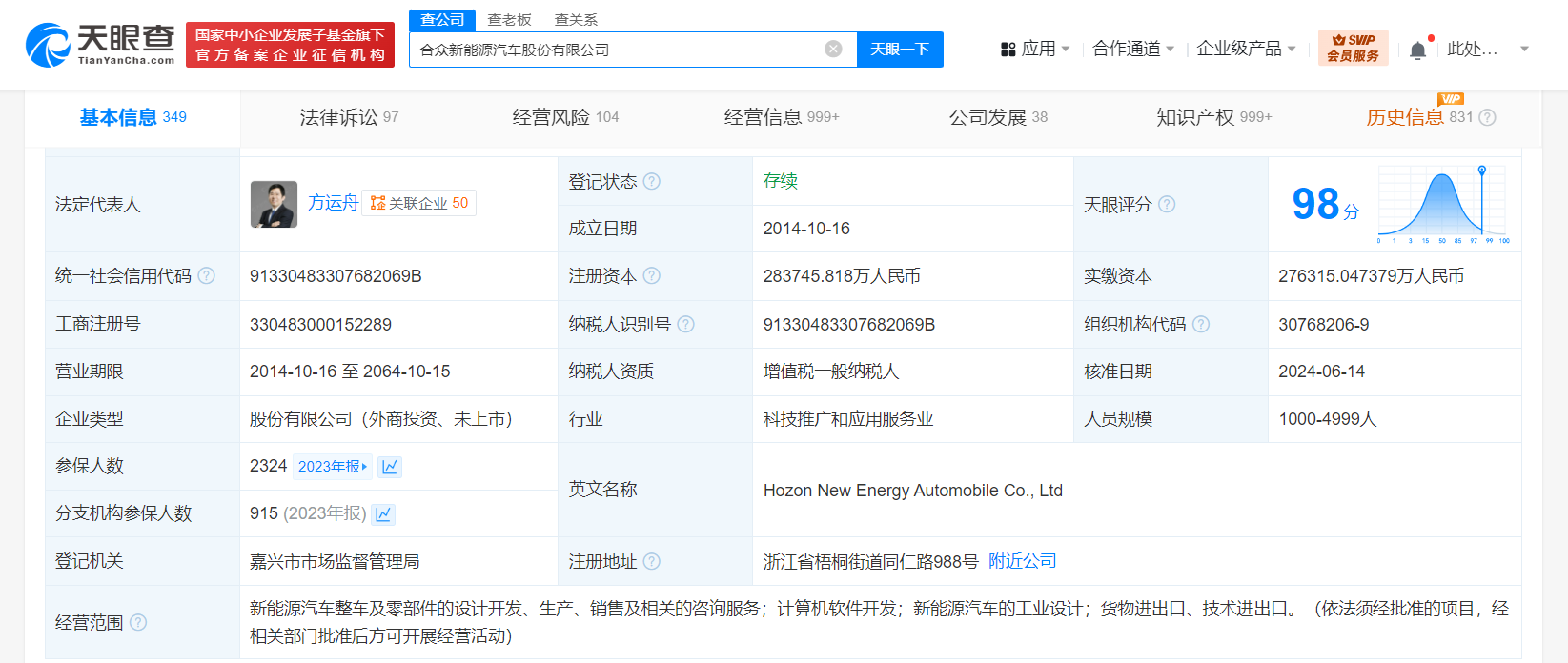Click help icon beside 经营范围
Screen dimensions: 1568x663
(138, 622)
